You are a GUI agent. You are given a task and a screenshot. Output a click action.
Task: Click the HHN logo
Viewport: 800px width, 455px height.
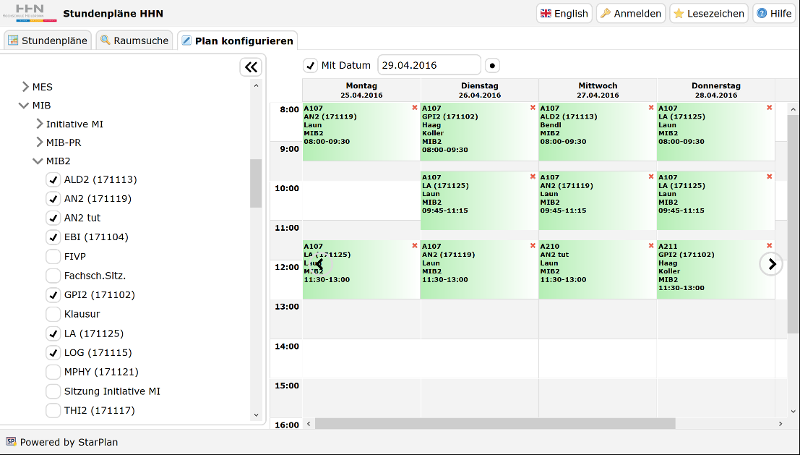pos(30,13)
